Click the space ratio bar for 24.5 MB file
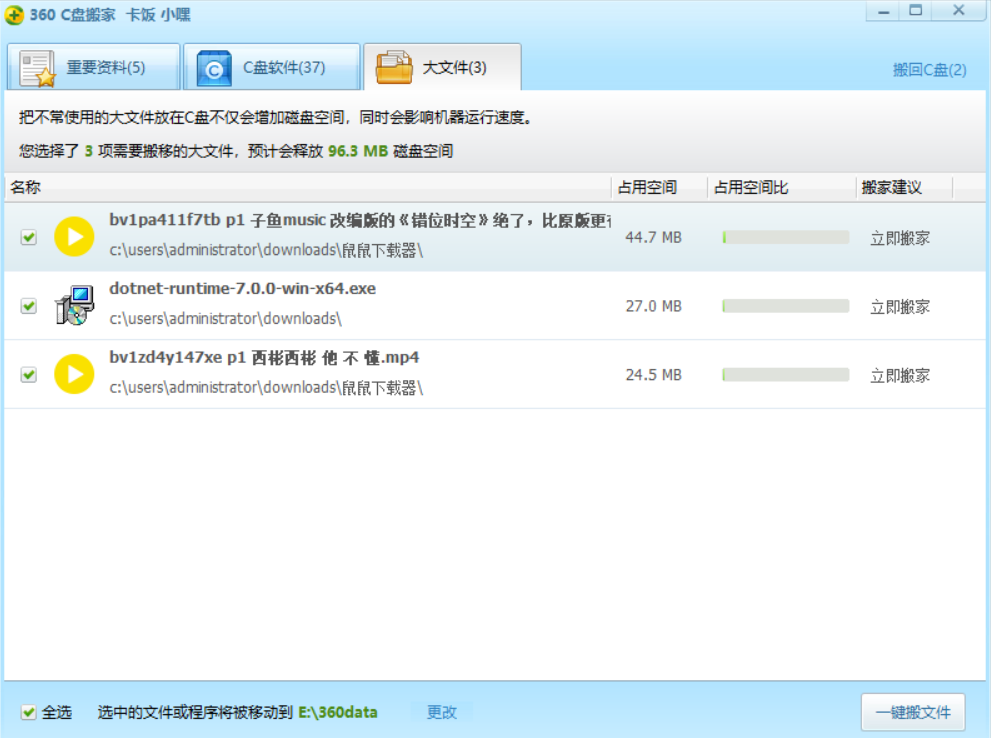Image resolution: width=991 pixels, height=738 pixels. tap(786, 375)
